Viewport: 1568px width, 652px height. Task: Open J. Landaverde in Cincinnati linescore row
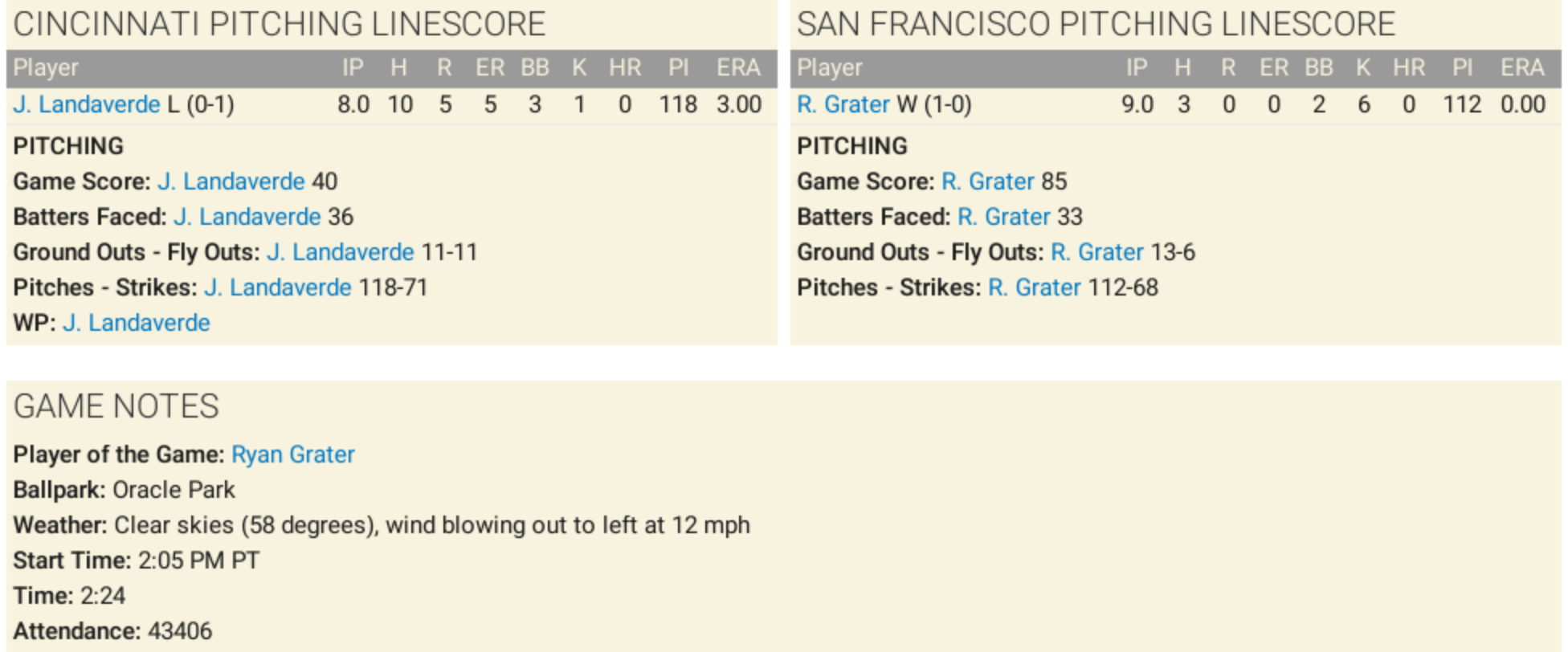point(87,104)
